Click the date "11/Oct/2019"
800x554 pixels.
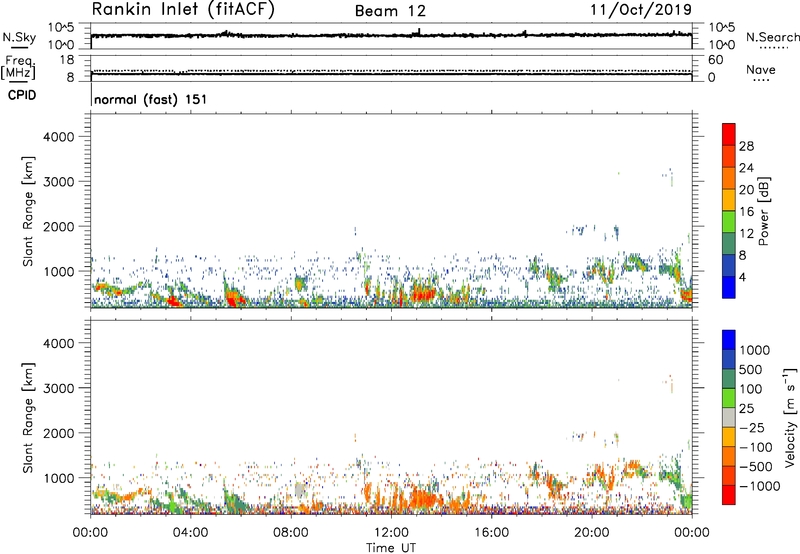(641, 10)
